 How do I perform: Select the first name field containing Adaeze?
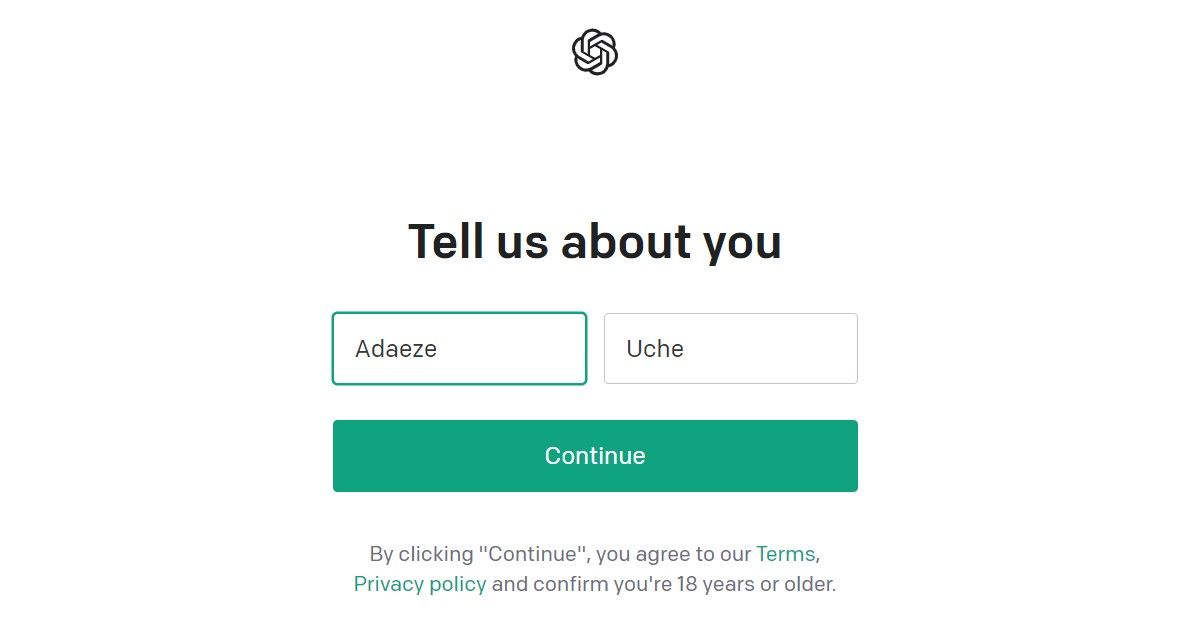pyautogui.click(x=459, y=348)
